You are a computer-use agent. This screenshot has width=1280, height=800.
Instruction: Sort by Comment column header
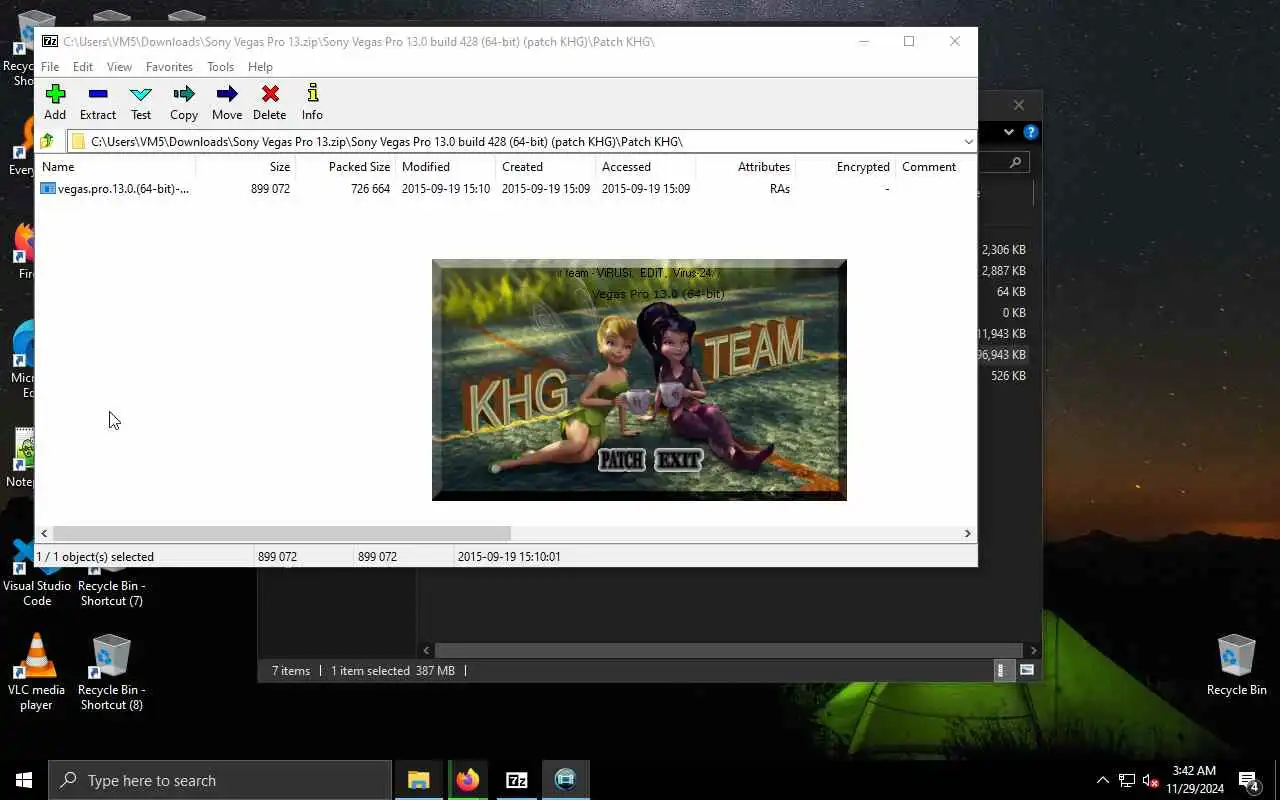click(x=935, y=167)
